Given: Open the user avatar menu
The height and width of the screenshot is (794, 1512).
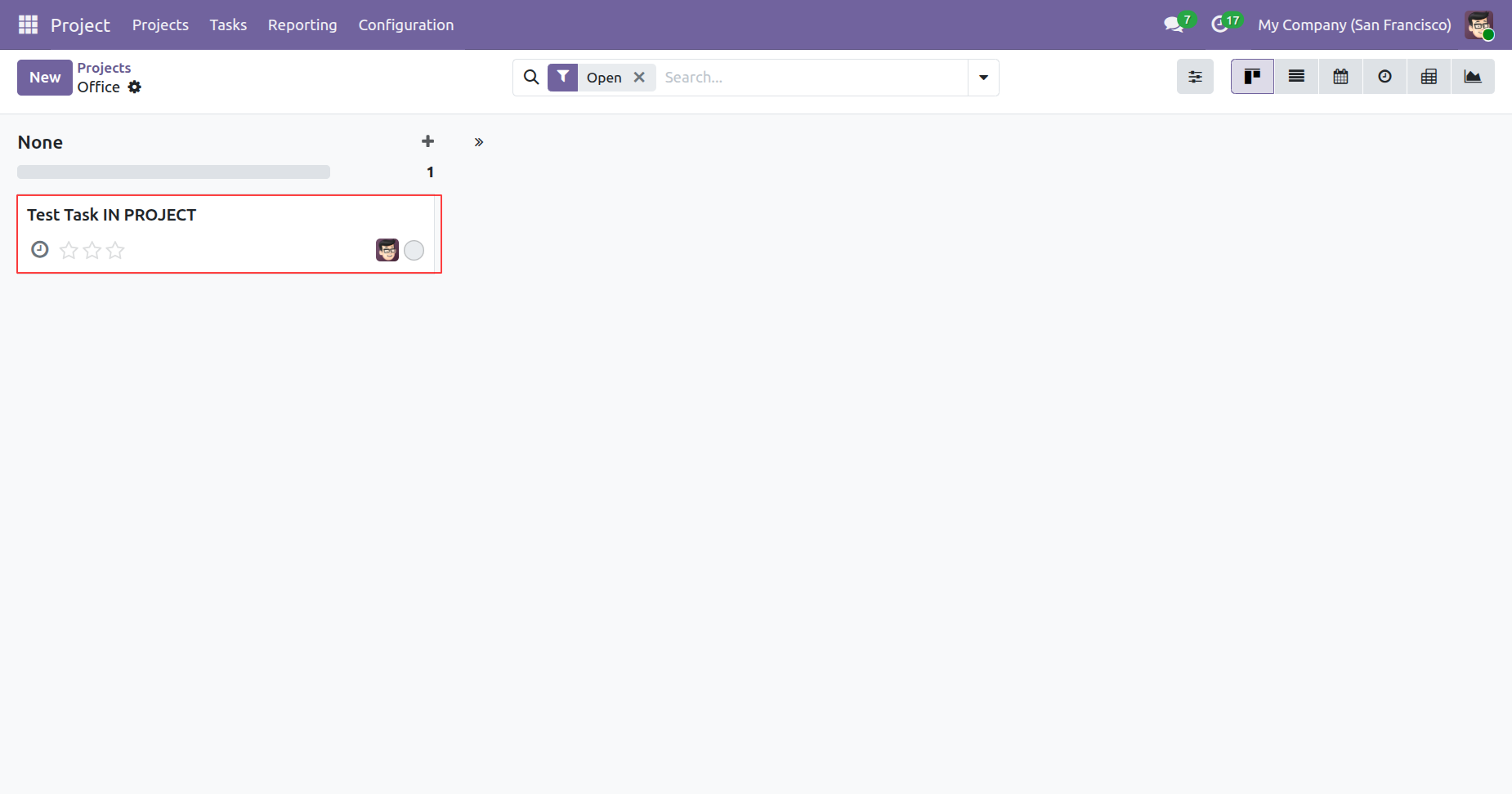Looking at the screenshot, I should [x=1479, y=25].
